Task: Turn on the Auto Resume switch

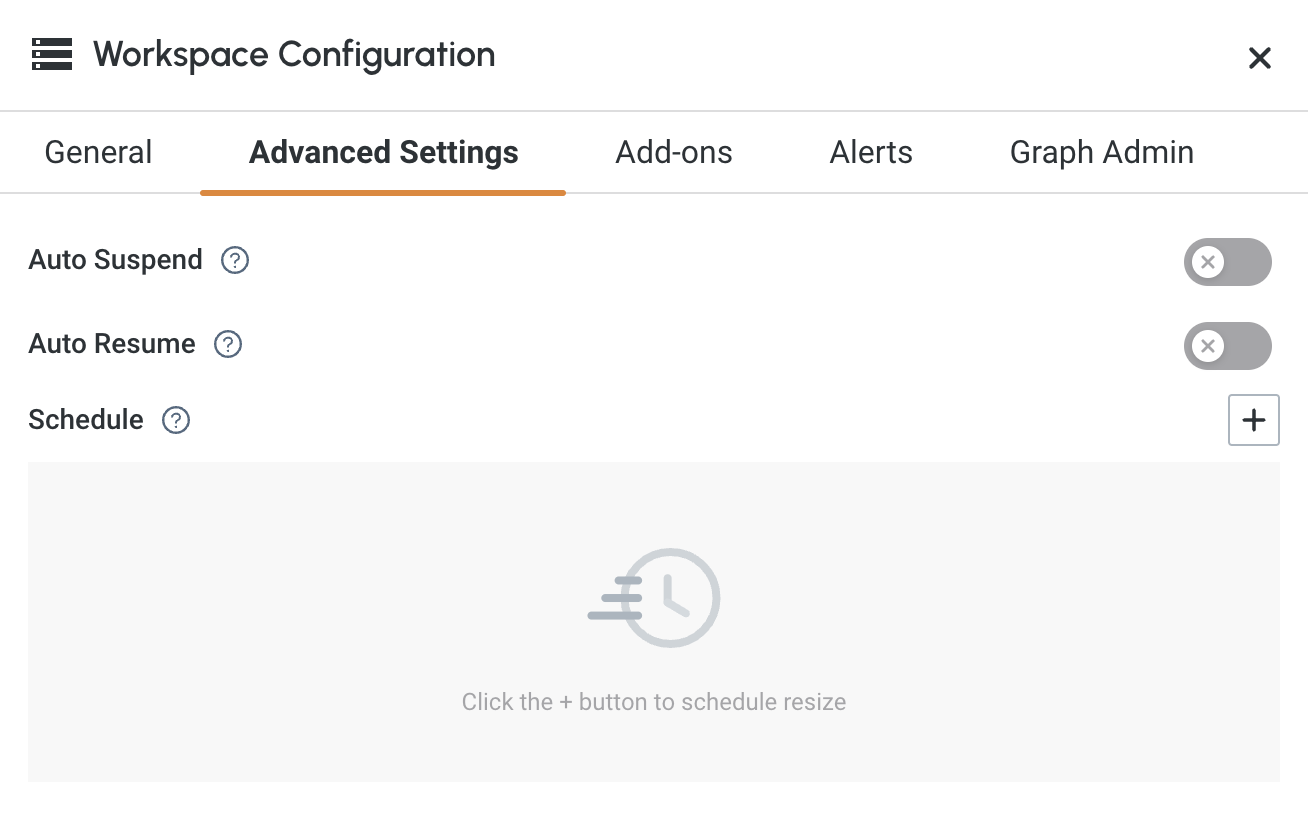Action: pyautogui.click(x=1227, y=346)
